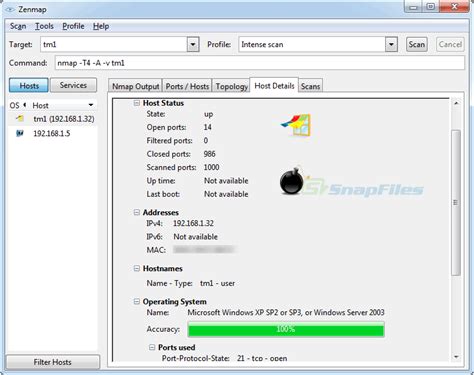
Task: Minimize the Zenmap window
Action: point(414,6)
